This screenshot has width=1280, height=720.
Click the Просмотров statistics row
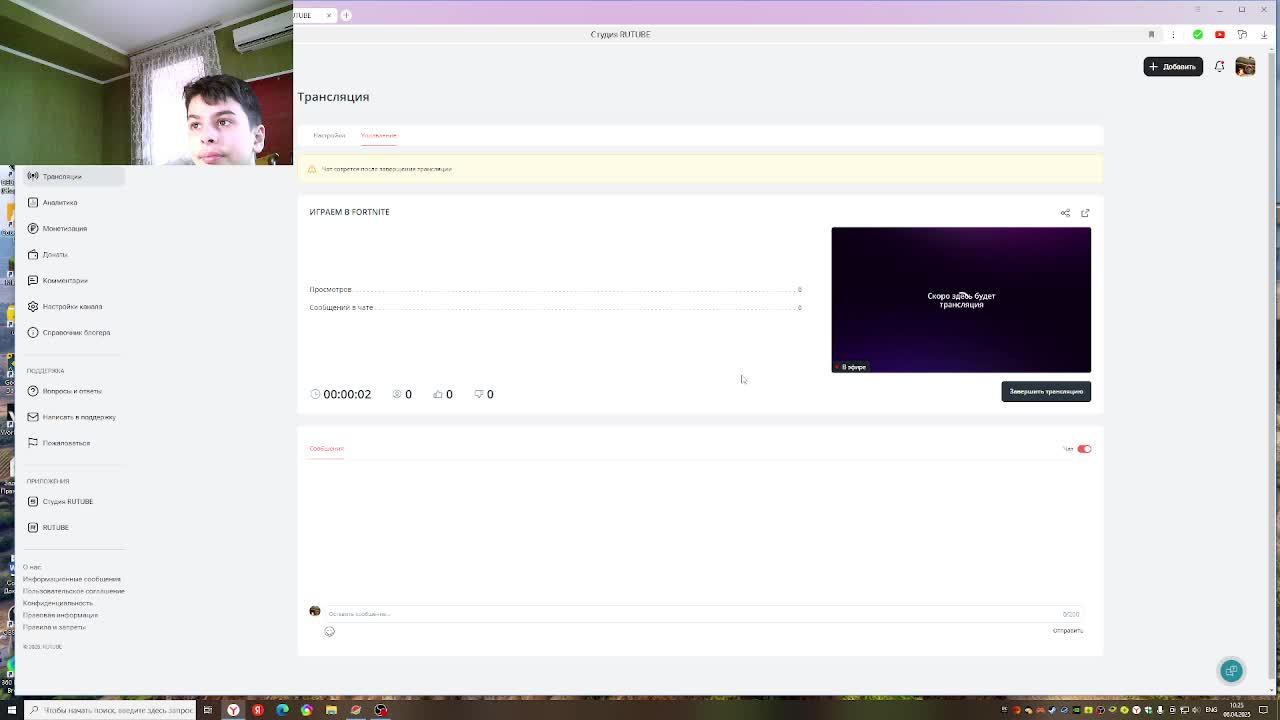(x=556, y=289)
